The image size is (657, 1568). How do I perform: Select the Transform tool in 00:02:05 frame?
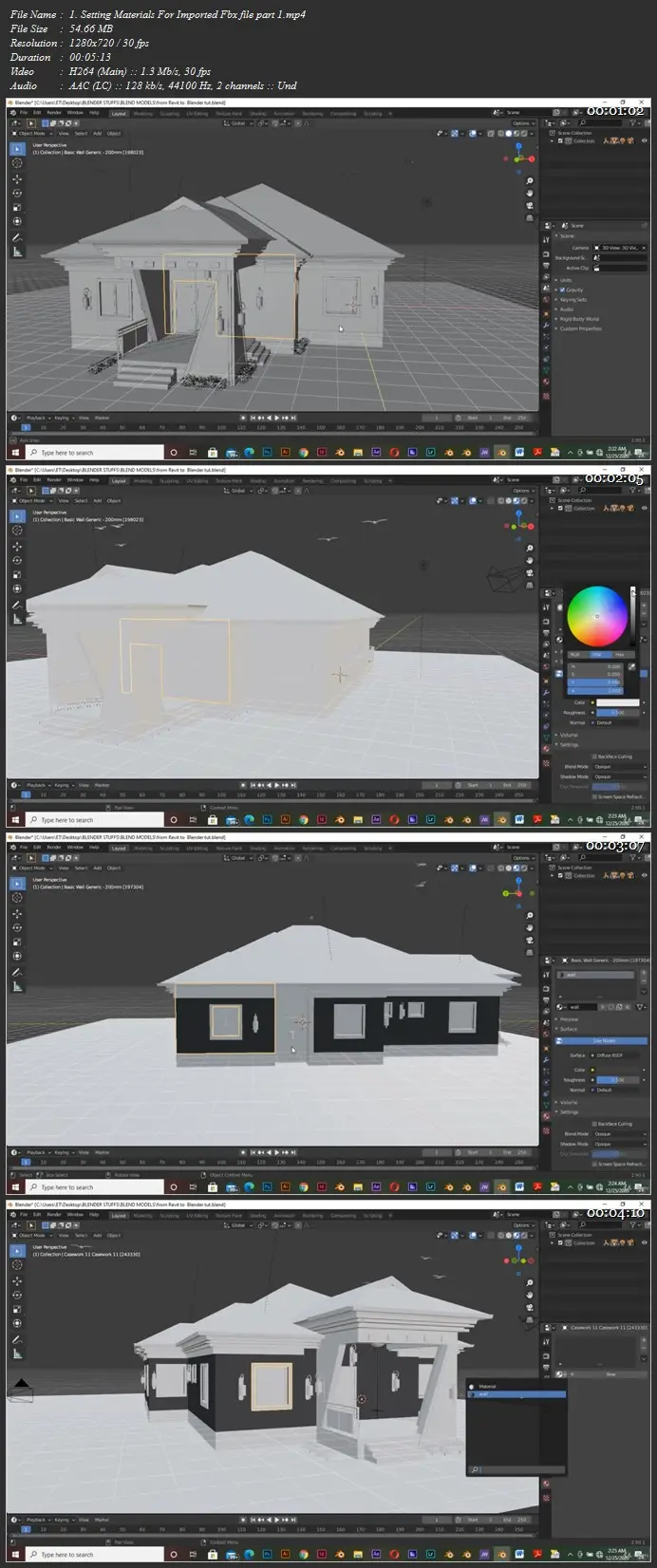pyautogui.click(x=17, y=588)
